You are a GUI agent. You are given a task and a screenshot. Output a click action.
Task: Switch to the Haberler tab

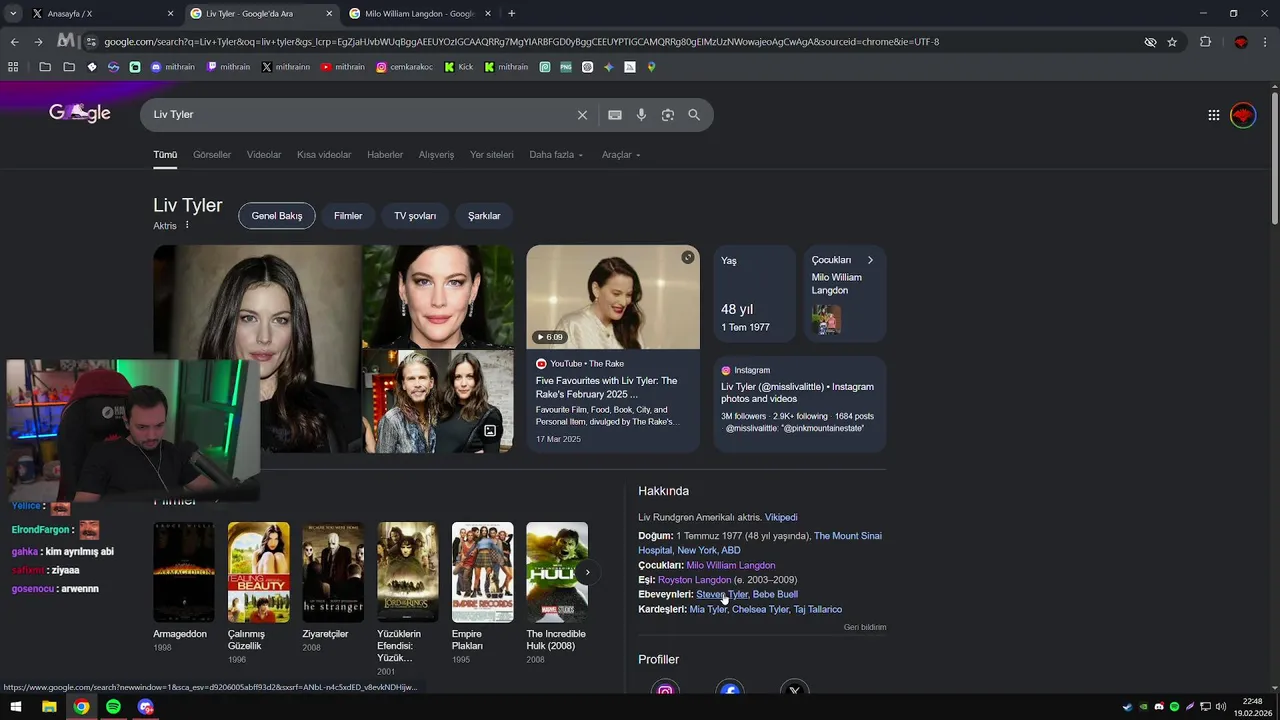pos(385,155)
